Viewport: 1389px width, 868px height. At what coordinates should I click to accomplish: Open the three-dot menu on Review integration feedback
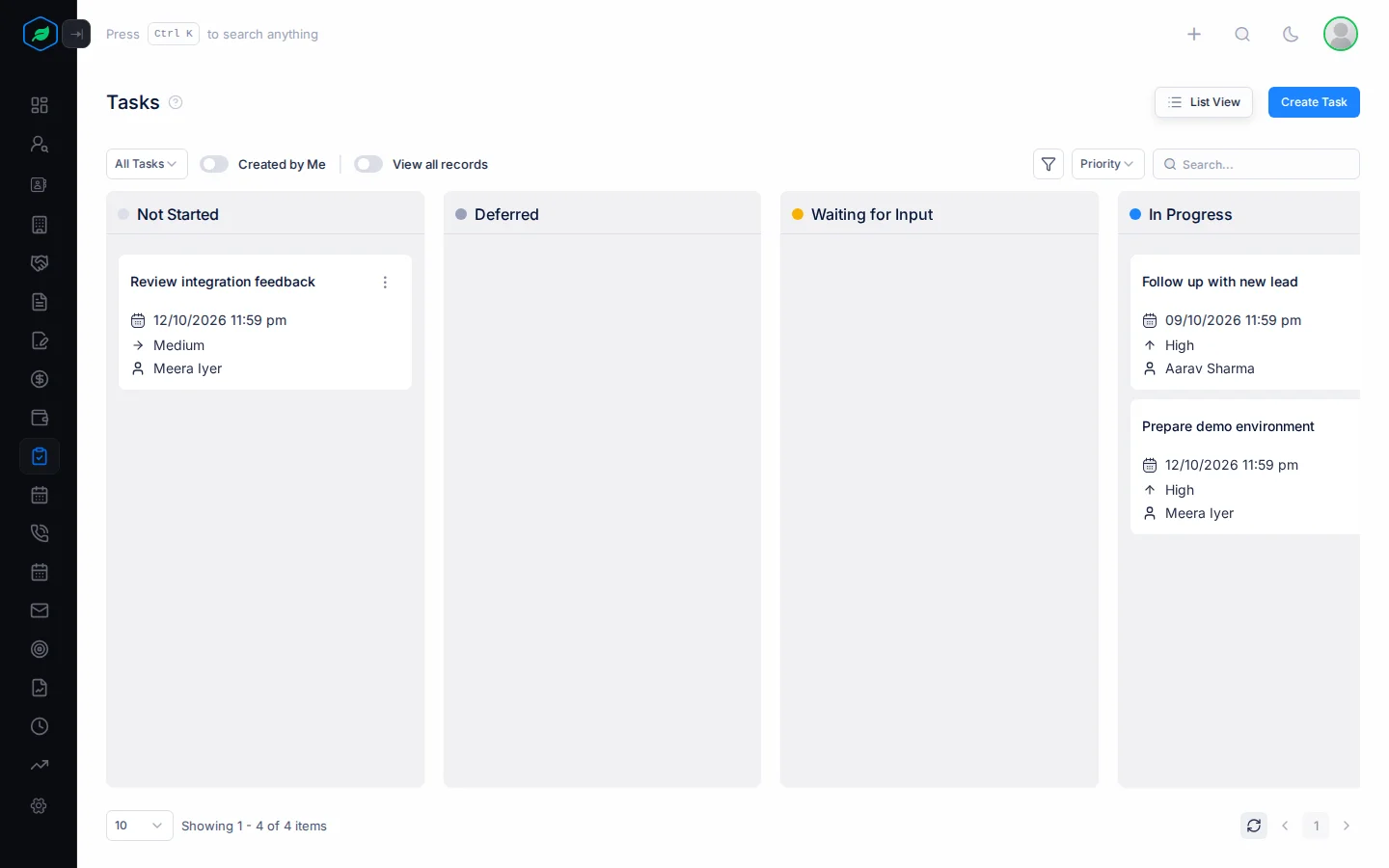point(385,283)
